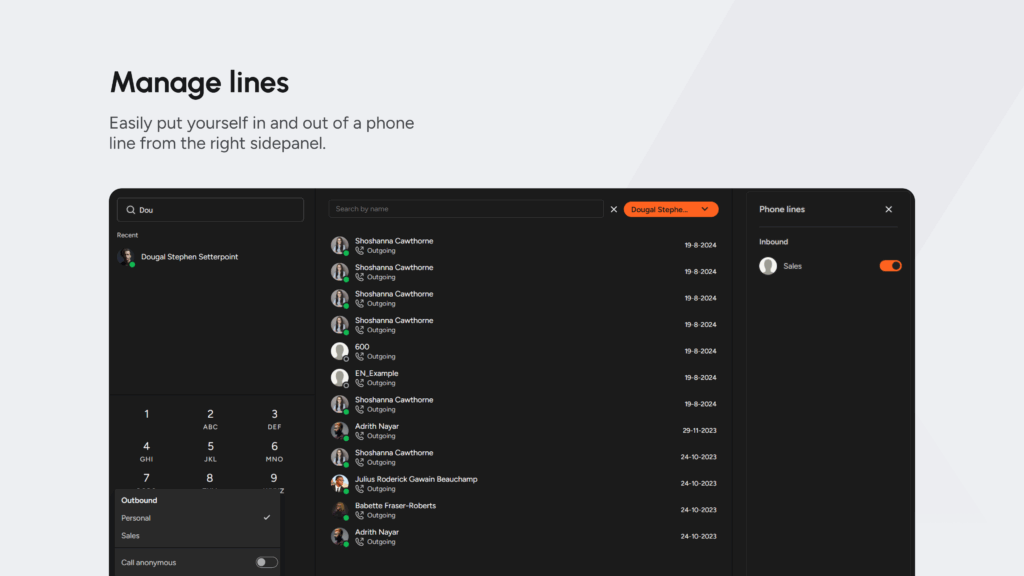Click the Sales line avatar icon
The height and width of the screenshot is (576, 1024).
(x=768, y=266)
